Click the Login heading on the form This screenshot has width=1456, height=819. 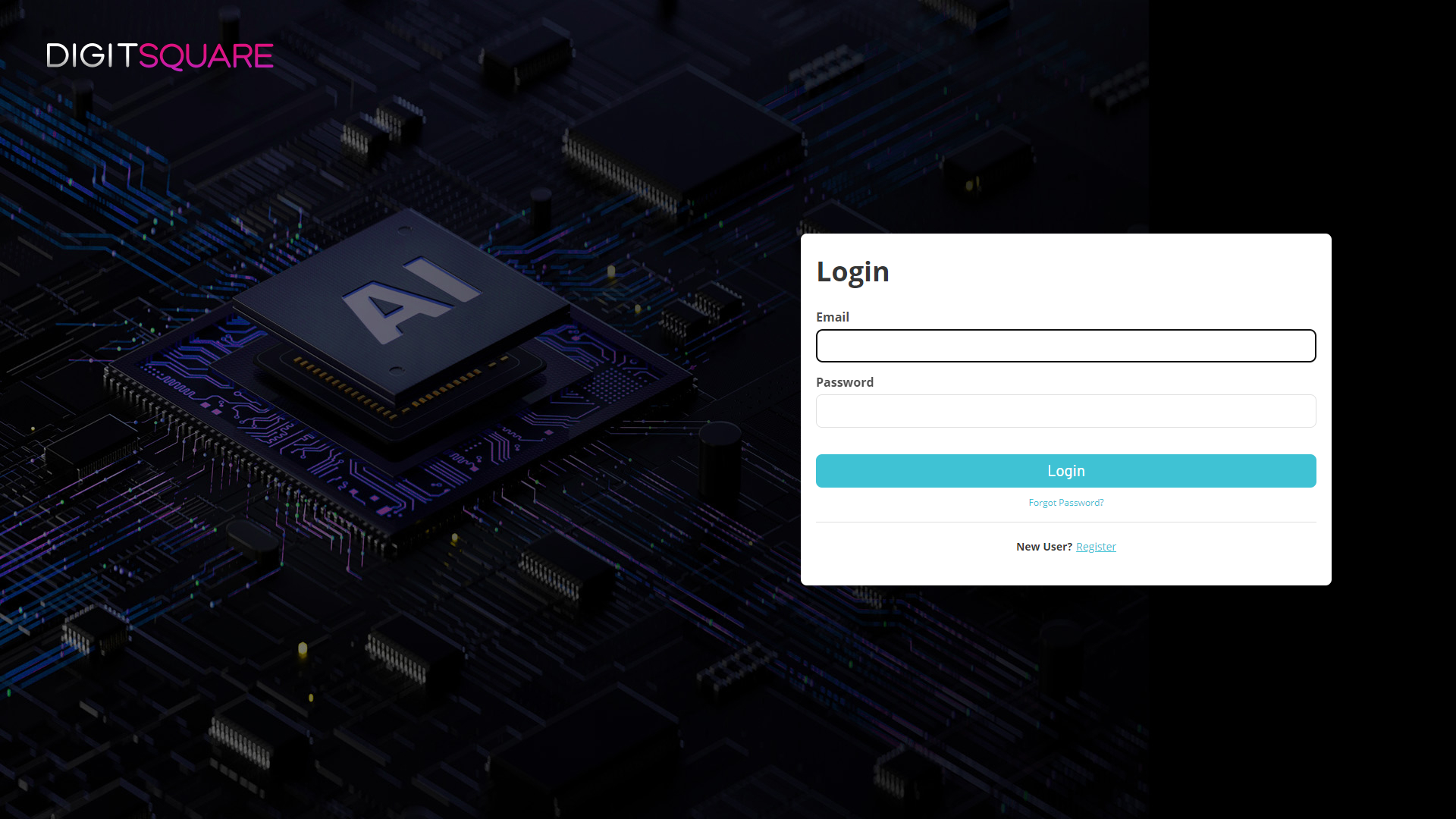pos(853,271)
